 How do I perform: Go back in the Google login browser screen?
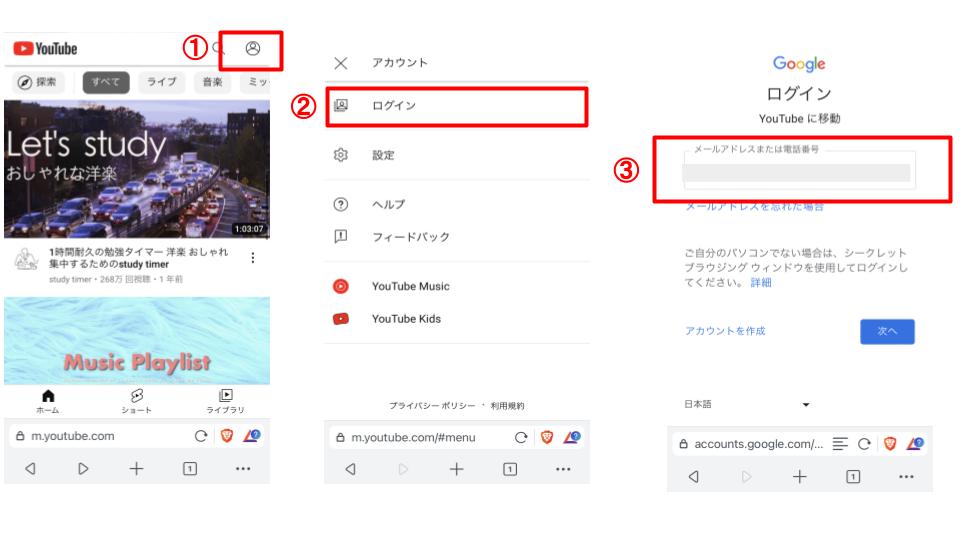pos(694,476)
